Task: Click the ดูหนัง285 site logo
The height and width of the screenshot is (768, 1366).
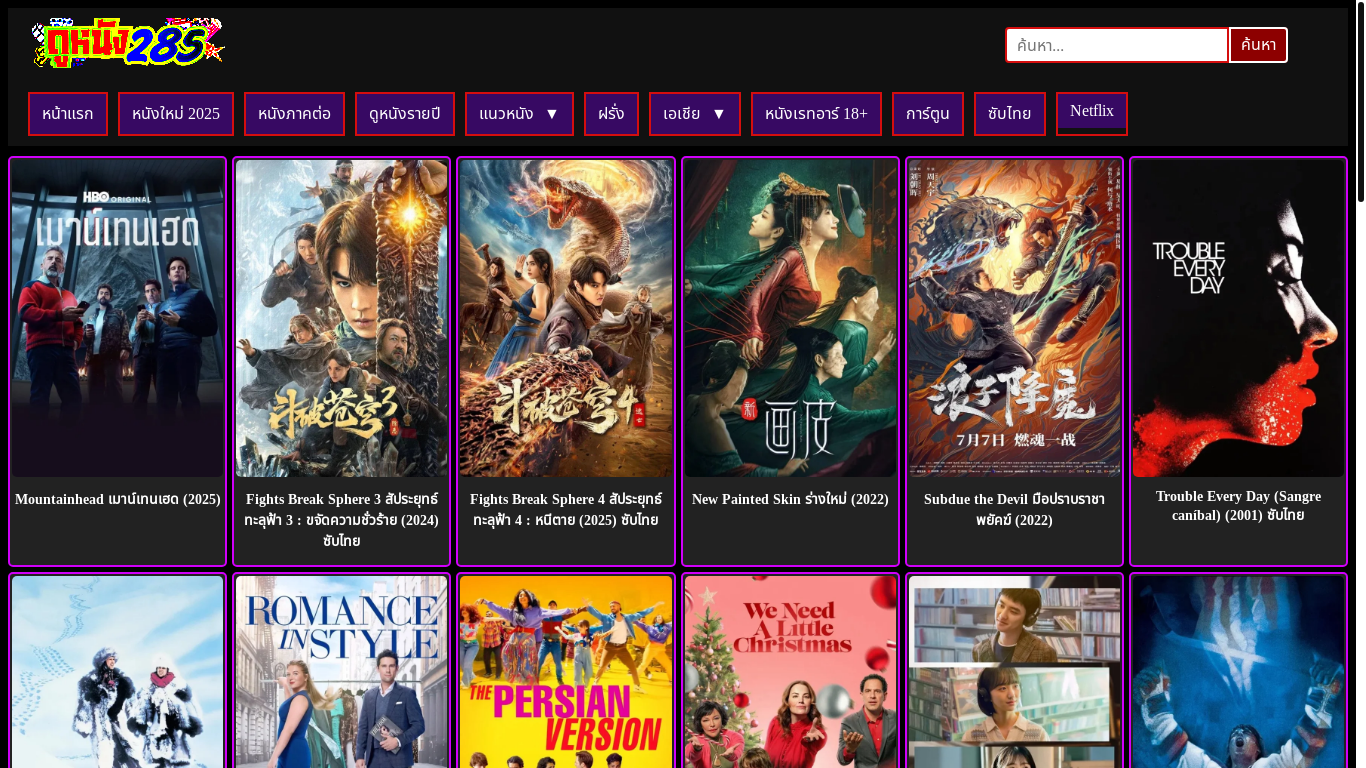Action: (128, 43)
